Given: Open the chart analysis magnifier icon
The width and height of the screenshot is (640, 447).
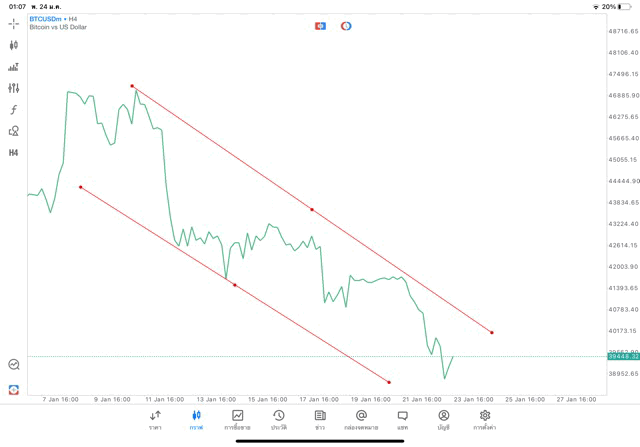Looking at the screenshot, I should 14,365.
